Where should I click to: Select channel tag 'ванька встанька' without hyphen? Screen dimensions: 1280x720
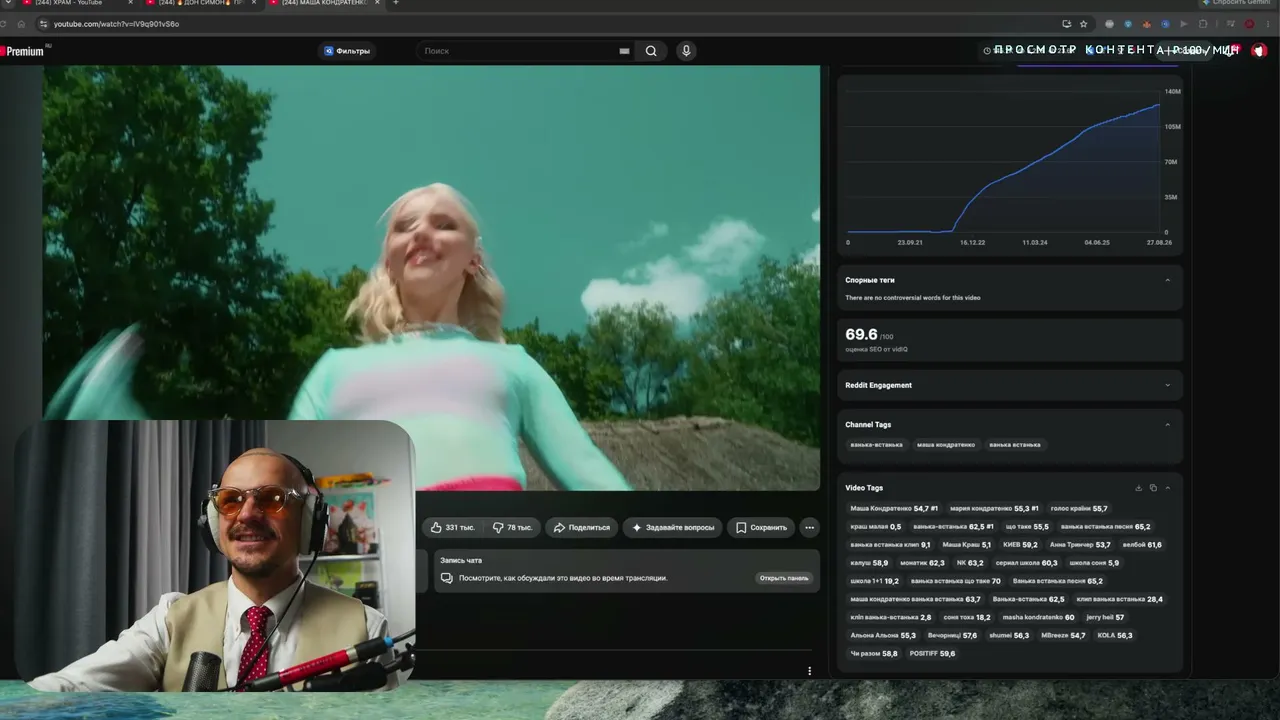point(1015,444)
